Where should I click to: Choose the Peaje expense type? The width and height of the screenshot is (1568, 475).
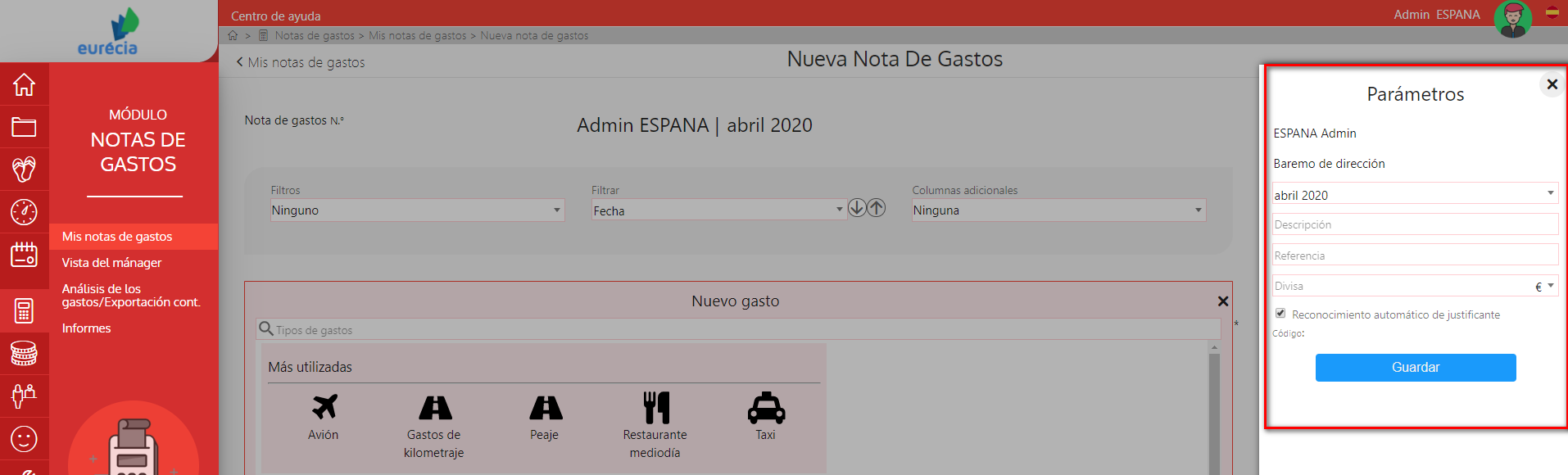tap(545, 417)
